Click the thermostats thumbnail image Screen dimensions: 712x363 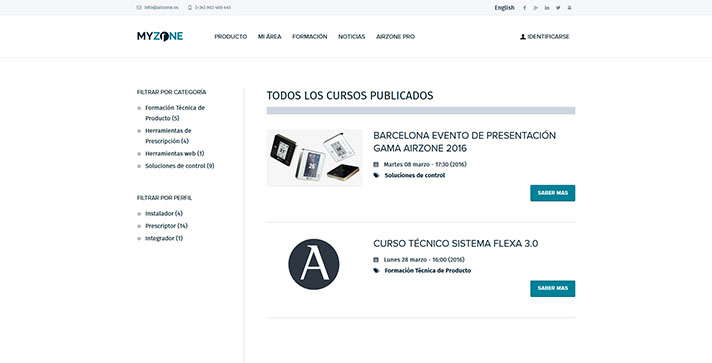[x=314, y=158]
